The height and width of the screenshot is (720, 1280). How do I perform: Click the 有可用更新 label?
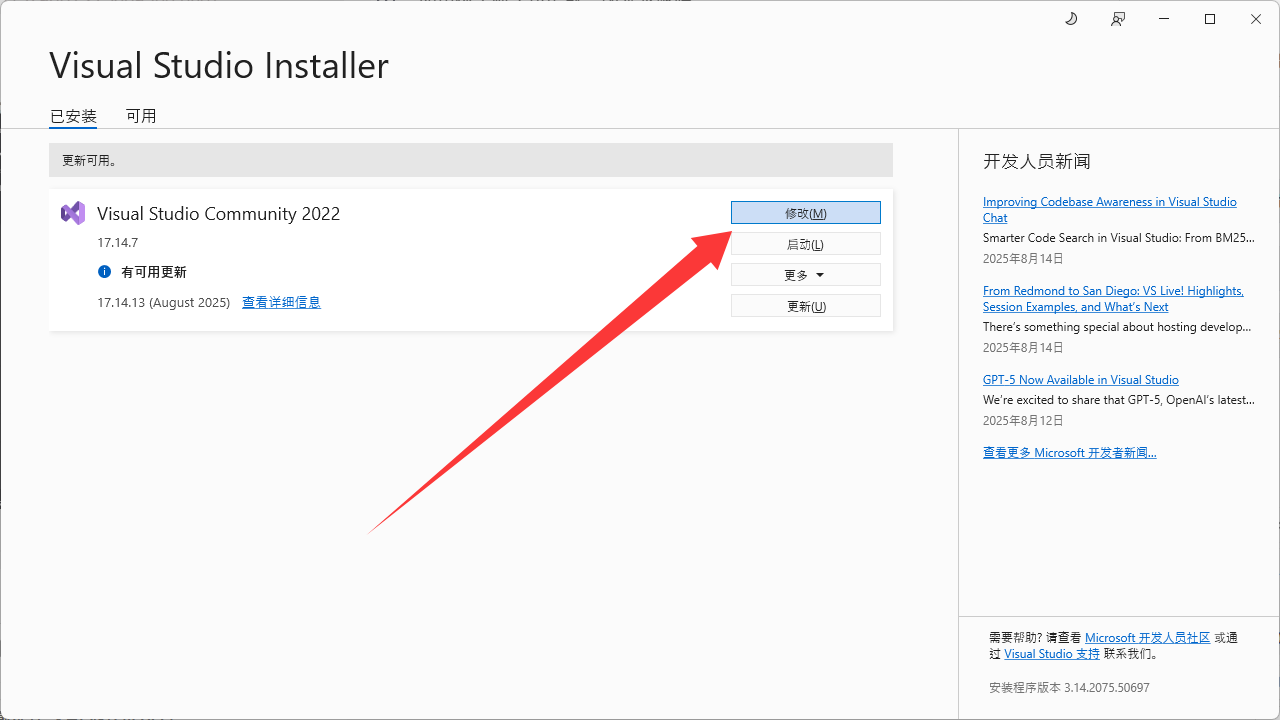click(154, 272)
